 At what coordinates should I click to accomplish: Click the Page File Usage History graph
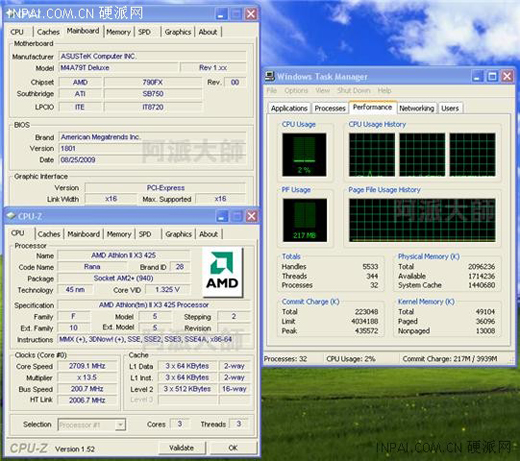coord(422,220)
